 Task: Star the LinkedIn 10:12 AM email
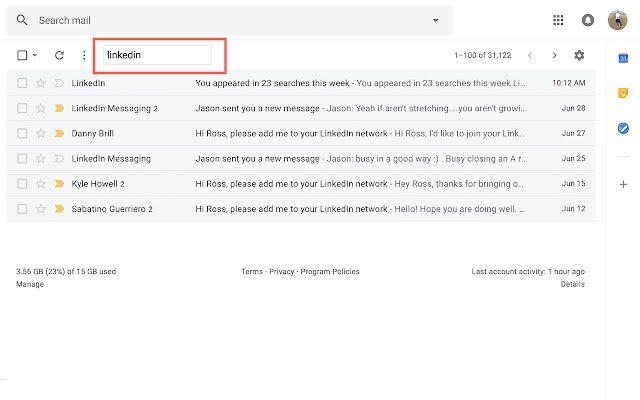click(40, 83)
